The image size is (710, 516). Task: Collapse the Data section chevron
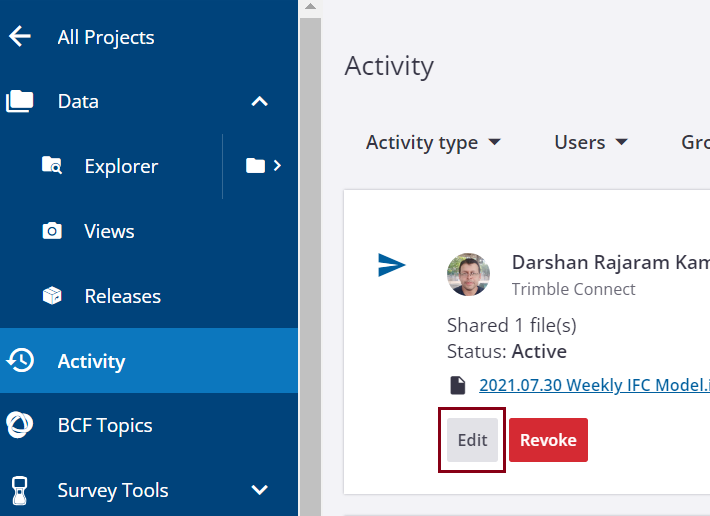pos(259,101)
